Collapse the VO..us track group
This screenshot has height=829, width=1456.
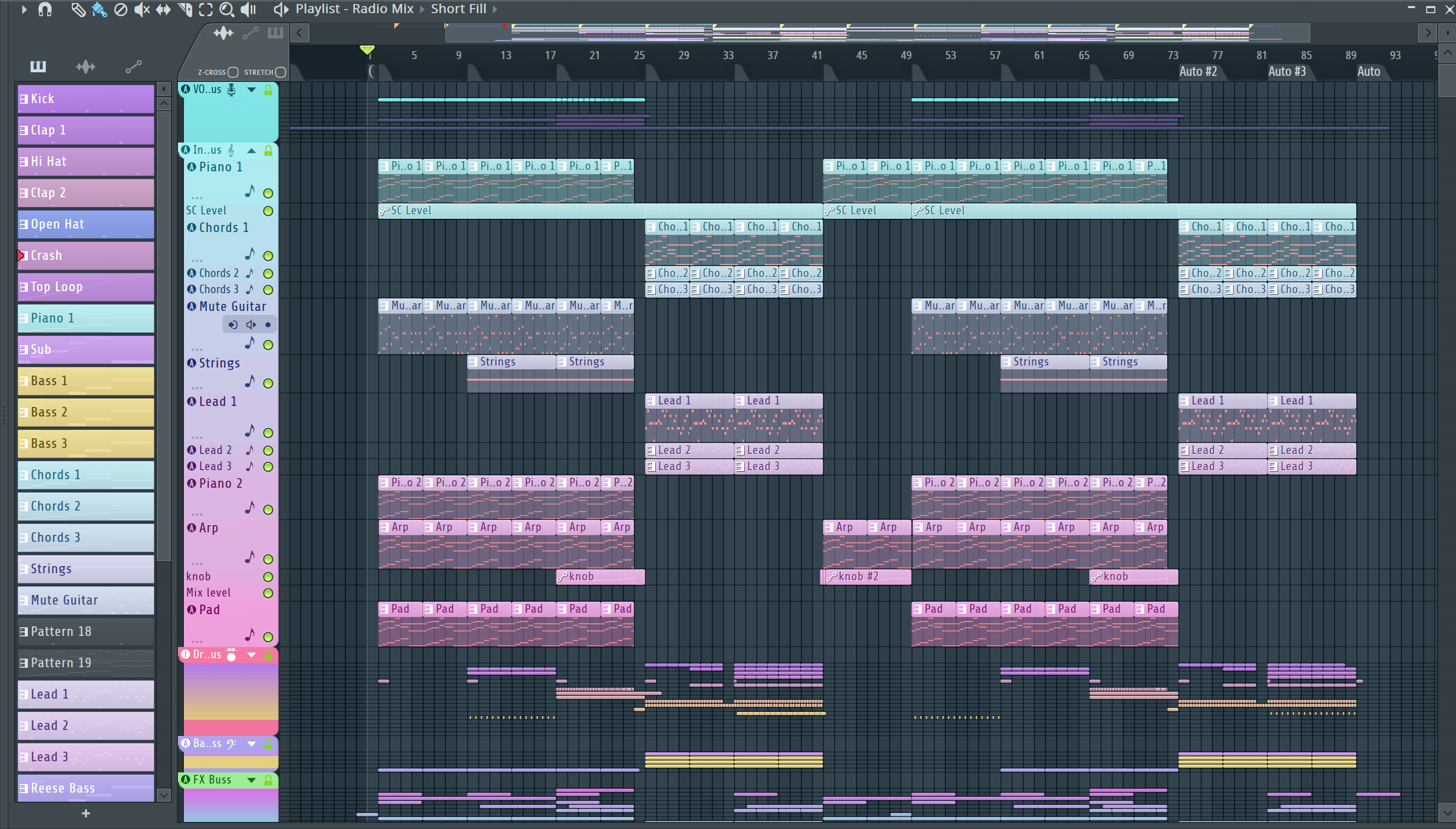click(x=251, y=89)
